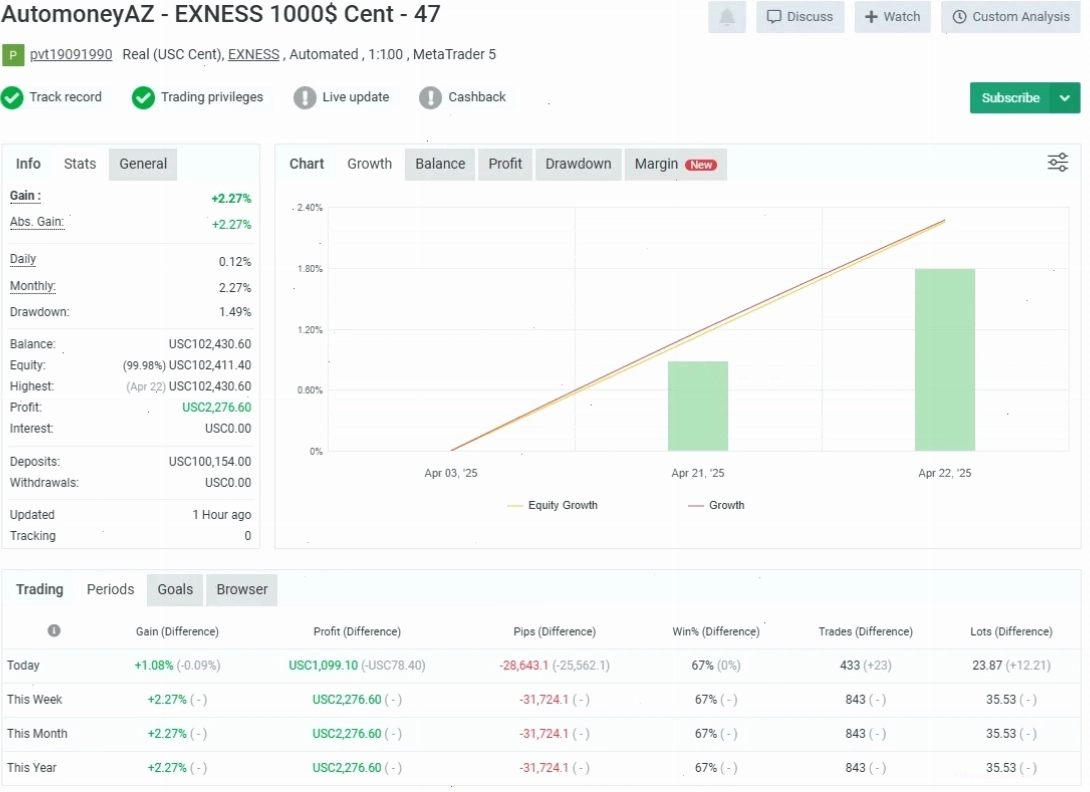The width and height of the screenshot is (1090, 792).
Task: Click the Subscribe button
Action: point(1010,98)
